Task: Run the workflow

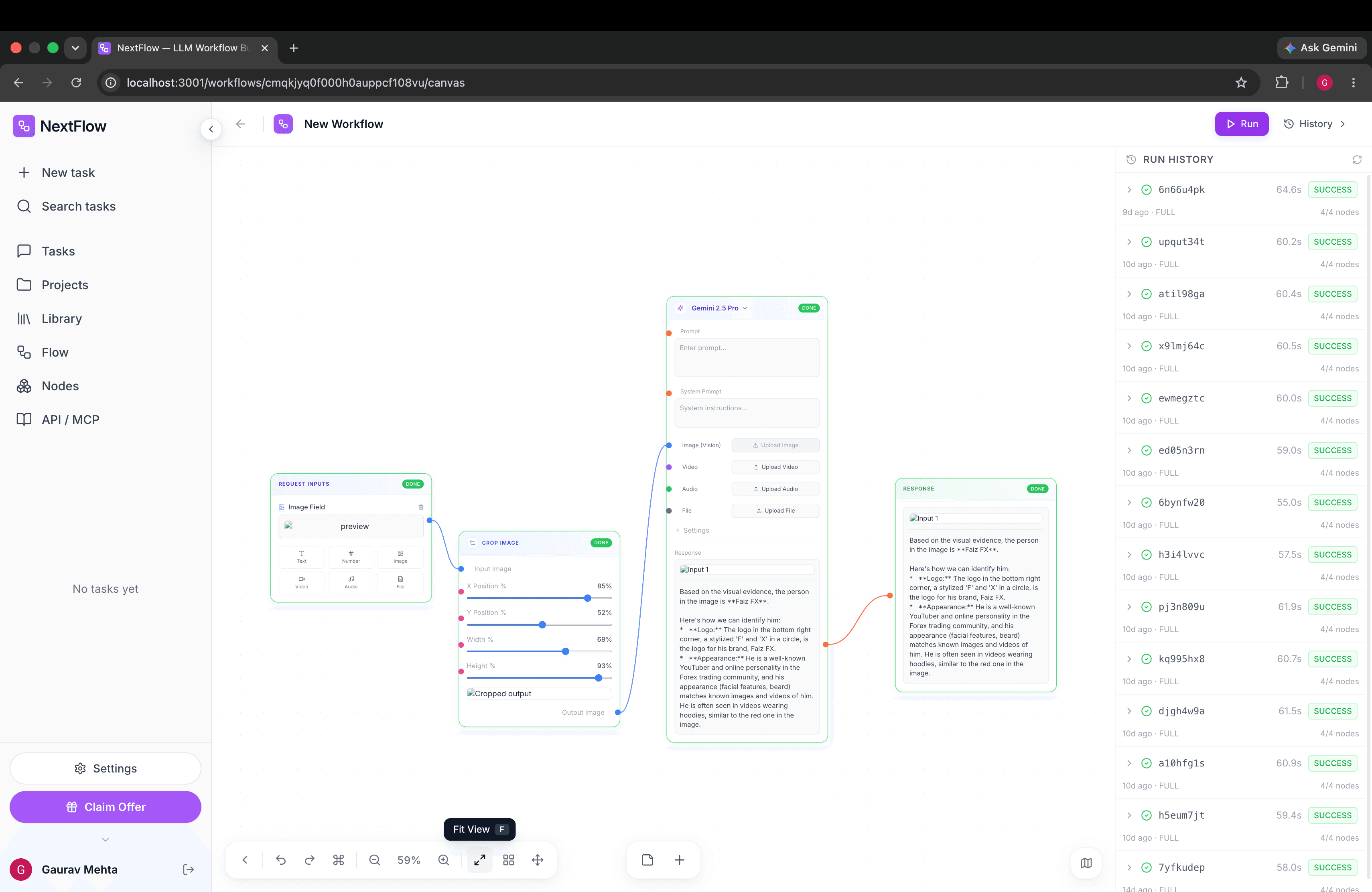Action: pos(1242,124)
